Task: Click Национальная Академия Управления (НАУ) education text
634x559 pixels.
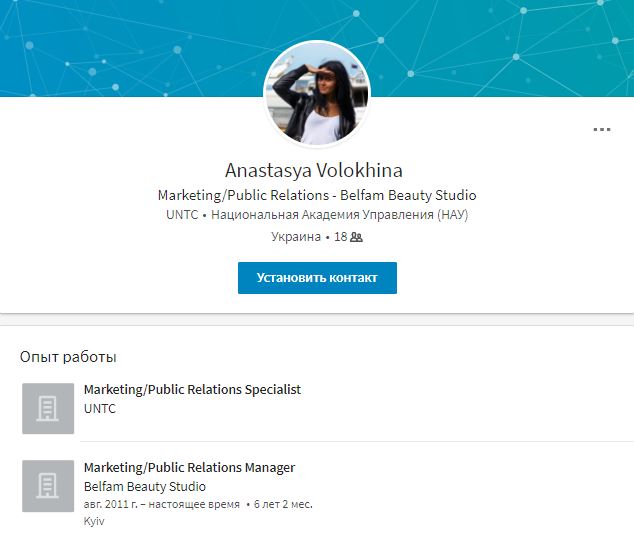Action: tap(339, 215)
